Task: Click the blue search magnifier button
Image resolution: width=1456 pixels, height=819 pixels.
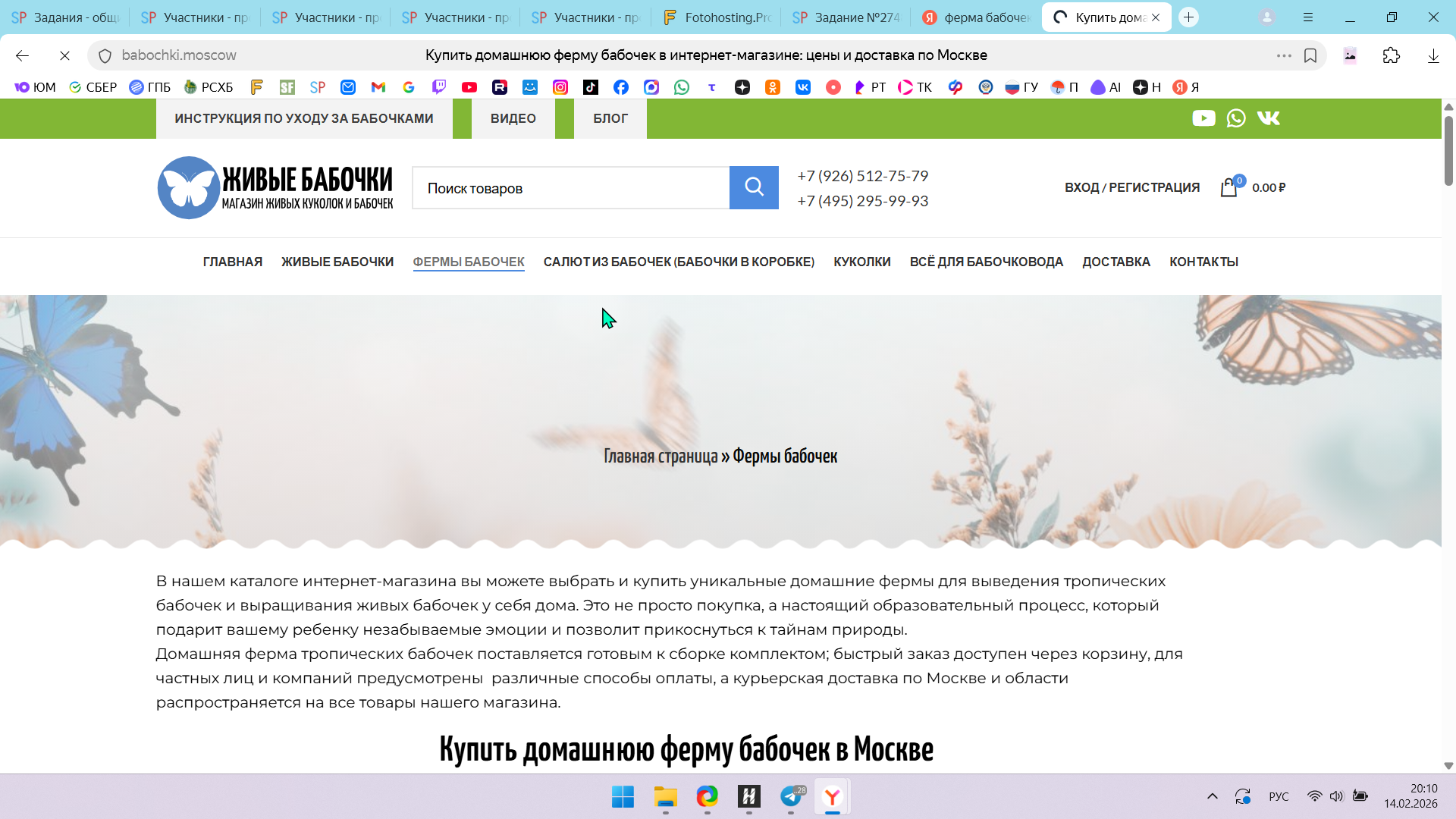Action: point(754,187)
